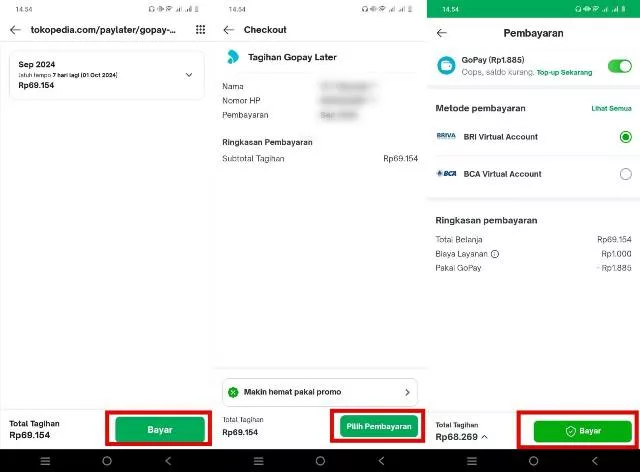The width and height of the screenshot is (640, 472).
Task: Go back from the tokopedia.com paylater page
Action: coord(15,30)
